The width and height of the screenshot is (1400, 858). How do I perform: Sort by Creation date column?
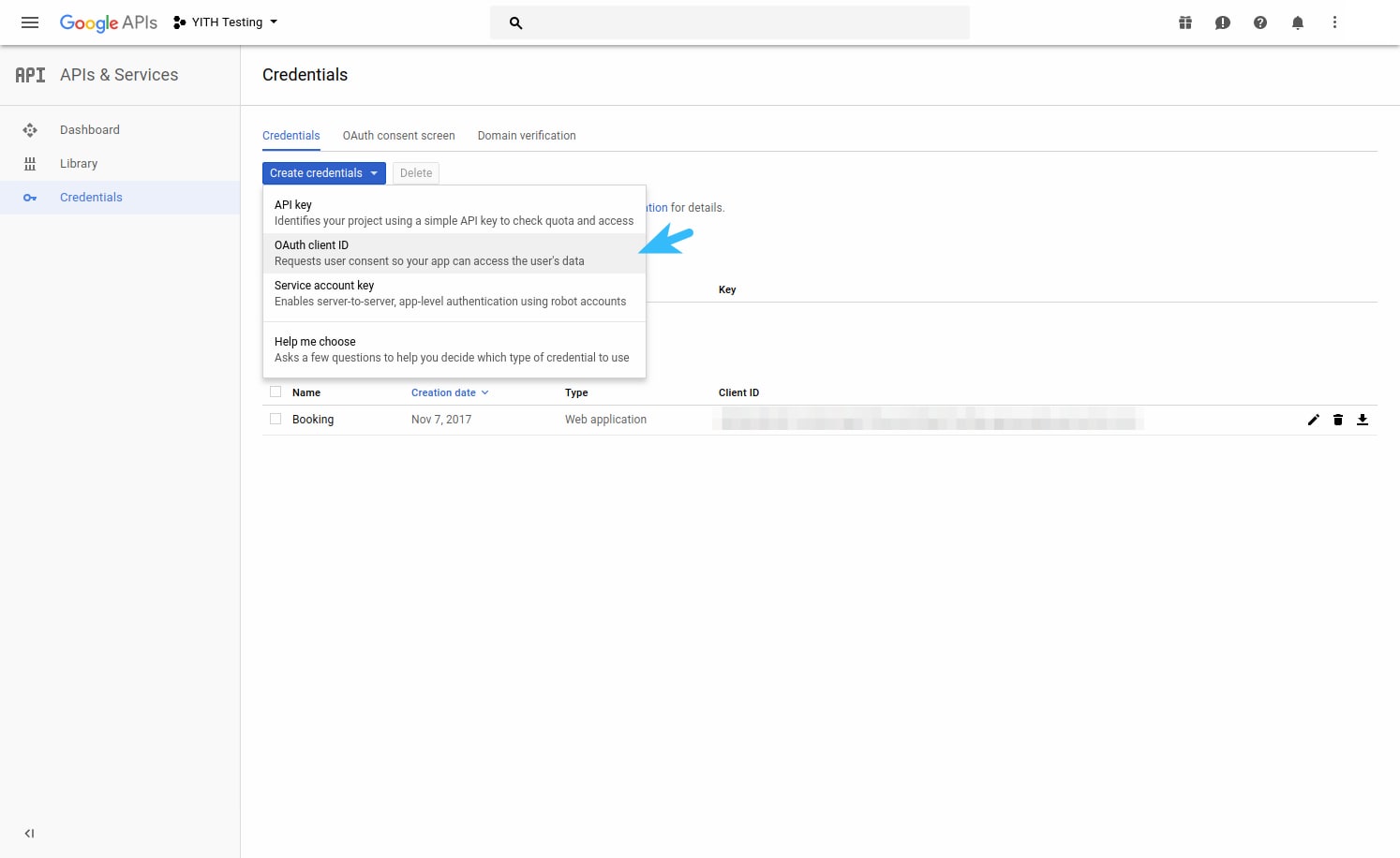(450, 392)
